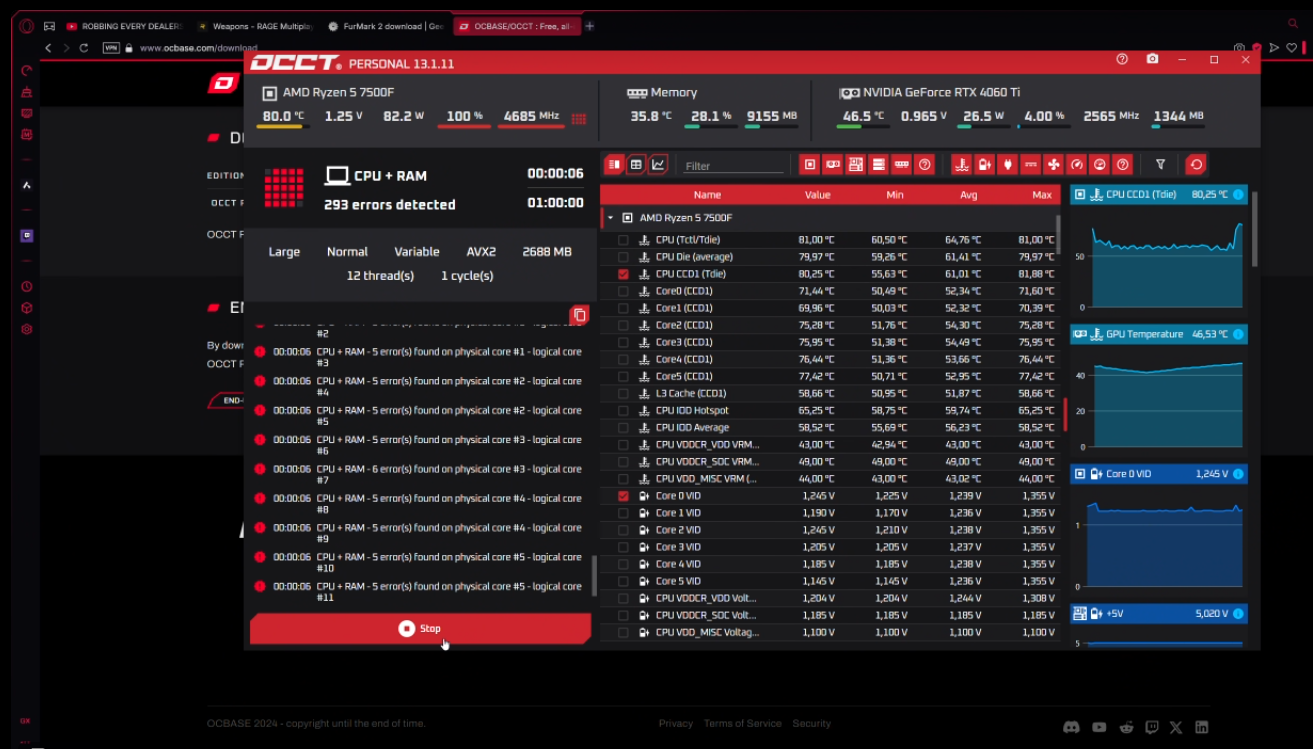Screen dimensions: 1313x749
Task: Show usage gauge sensors
Action: [1077, 164]
